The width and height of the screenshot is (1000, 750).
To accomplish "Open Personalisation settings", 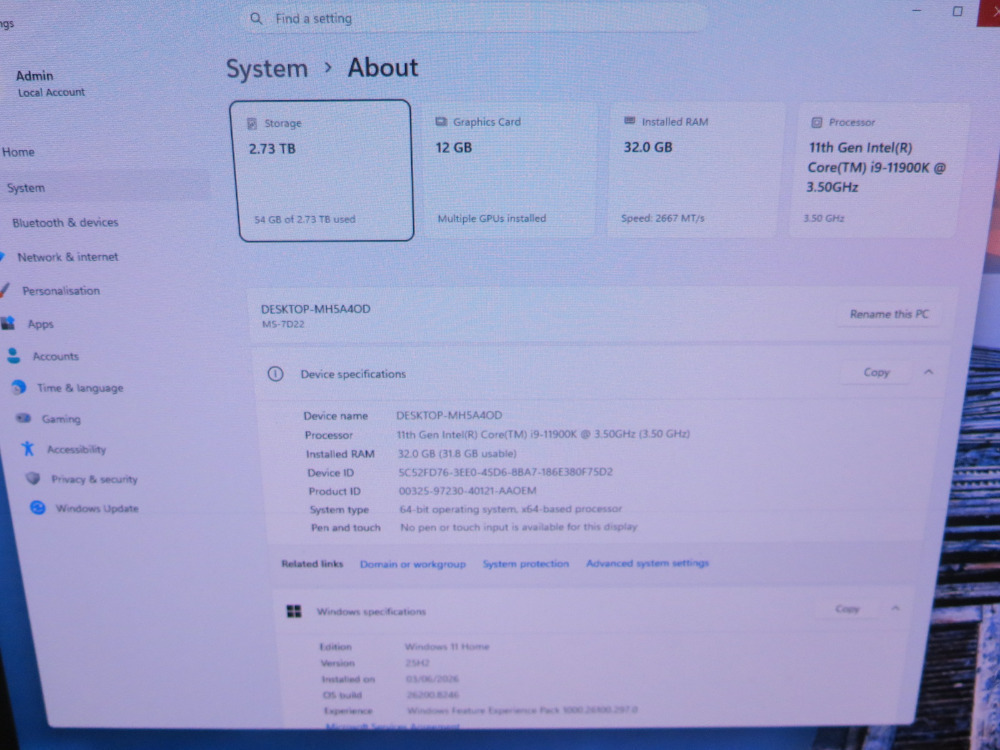I will tap(61, 290).
